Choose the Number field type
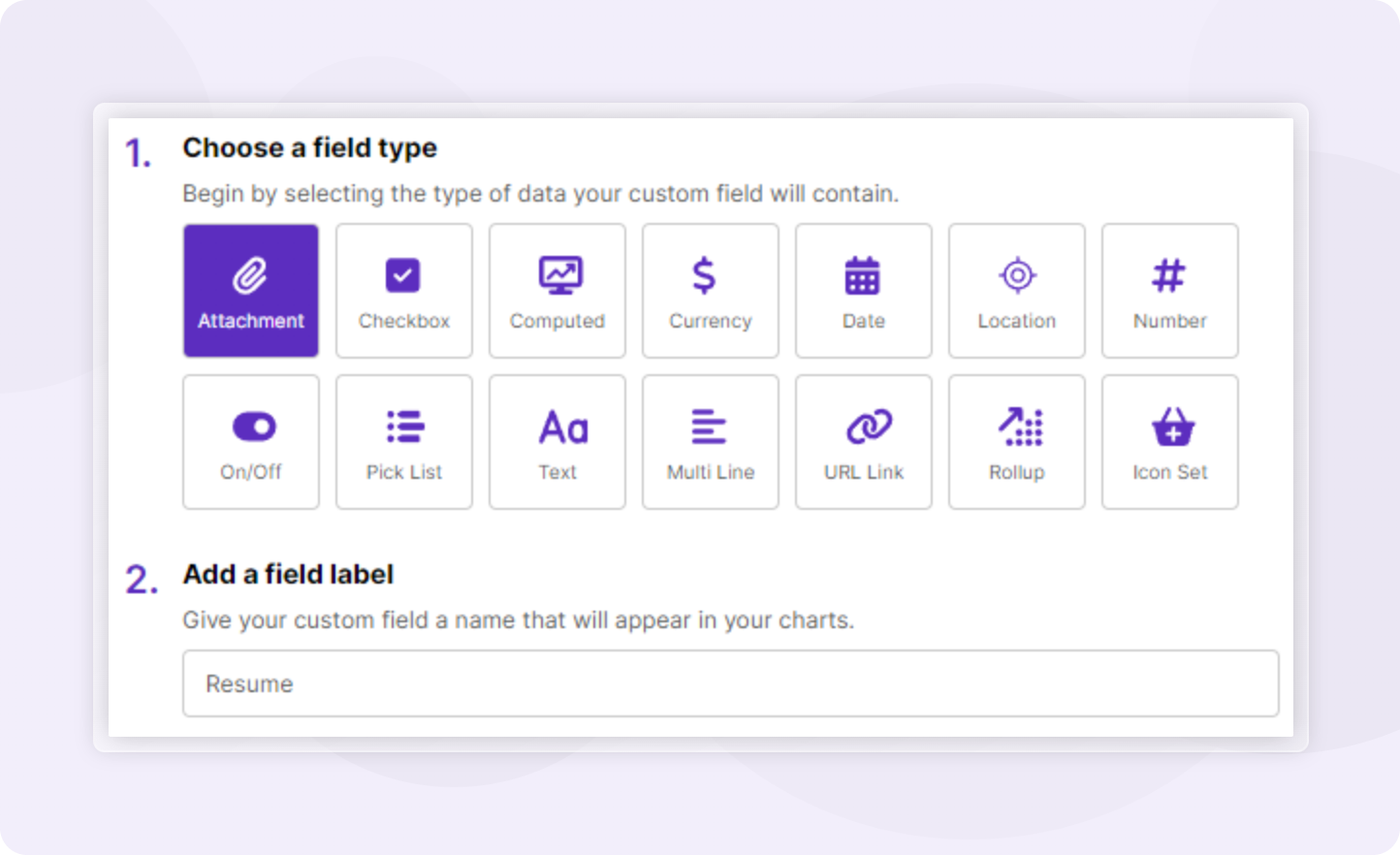The width and height of the screenshot is (1400, 855). tap(1169, 290)
